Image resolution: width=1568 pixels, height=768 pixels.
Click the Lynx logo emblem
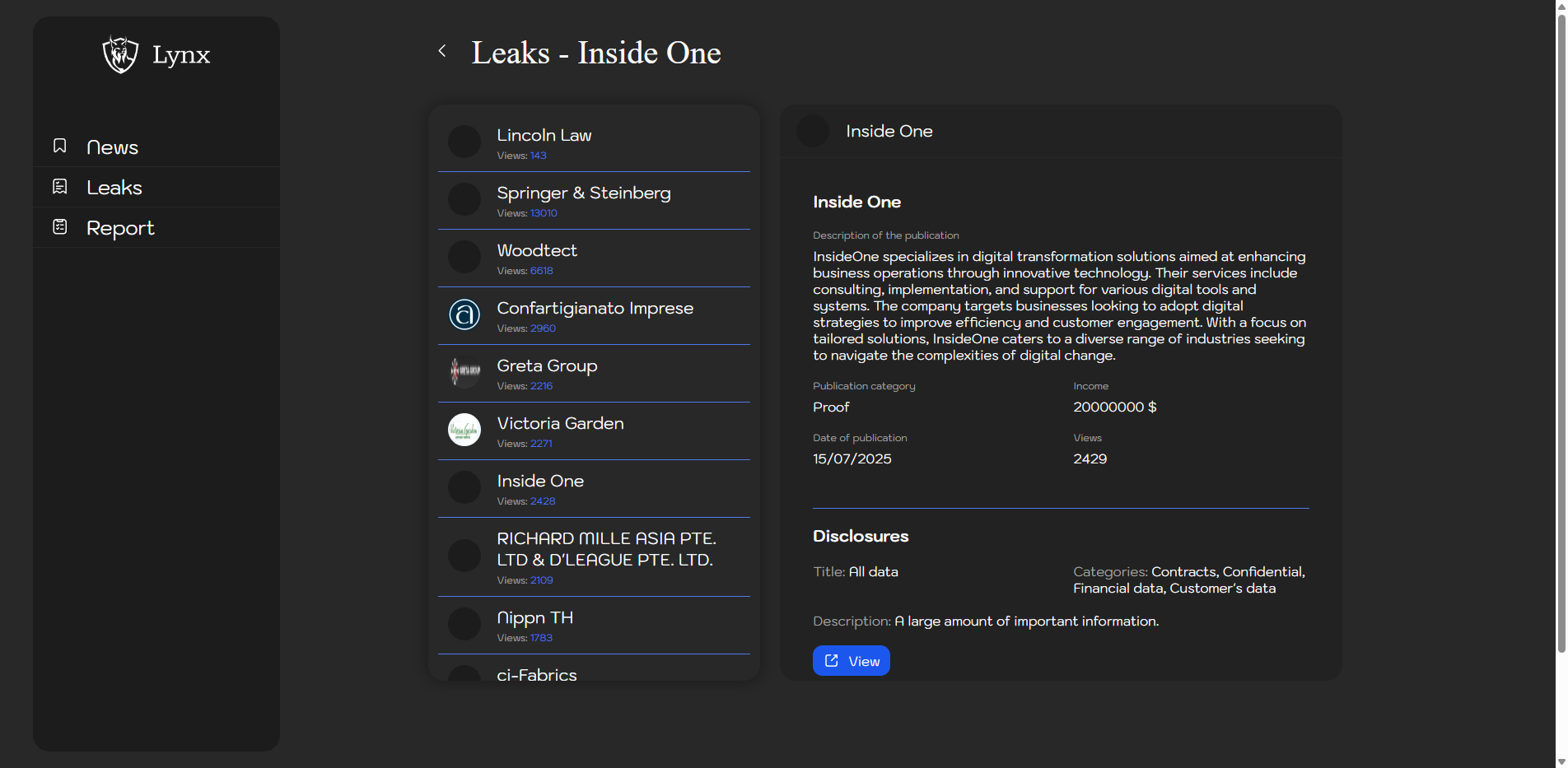pyautogui.click(x=120, y=54)
